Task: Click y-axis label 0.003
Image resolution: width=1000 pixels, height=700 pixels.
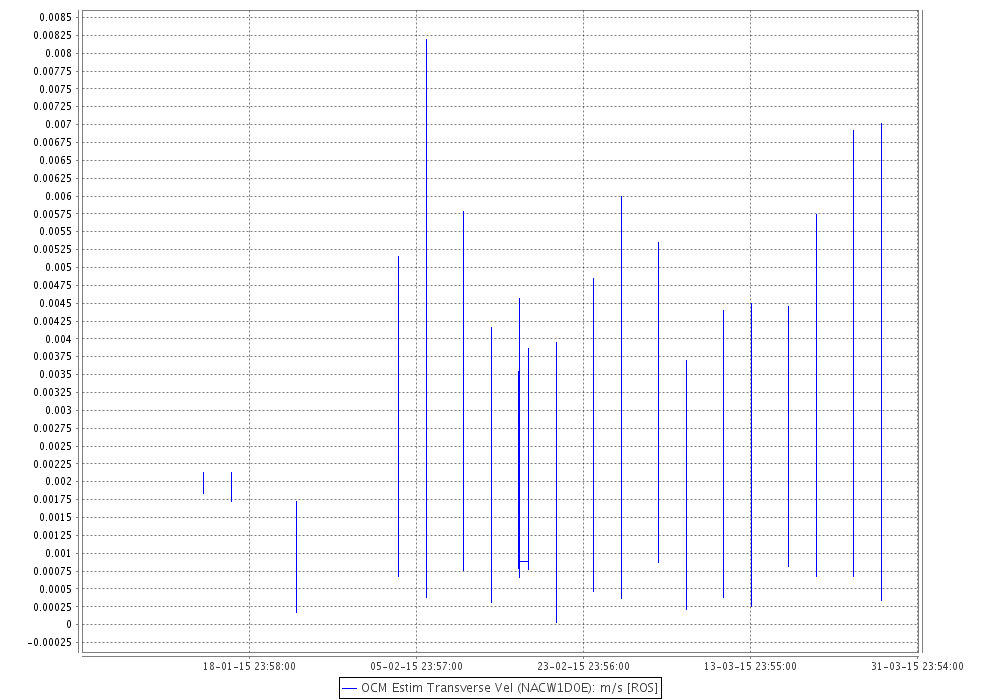Action: pyautogui.click(x=59, y=410)
